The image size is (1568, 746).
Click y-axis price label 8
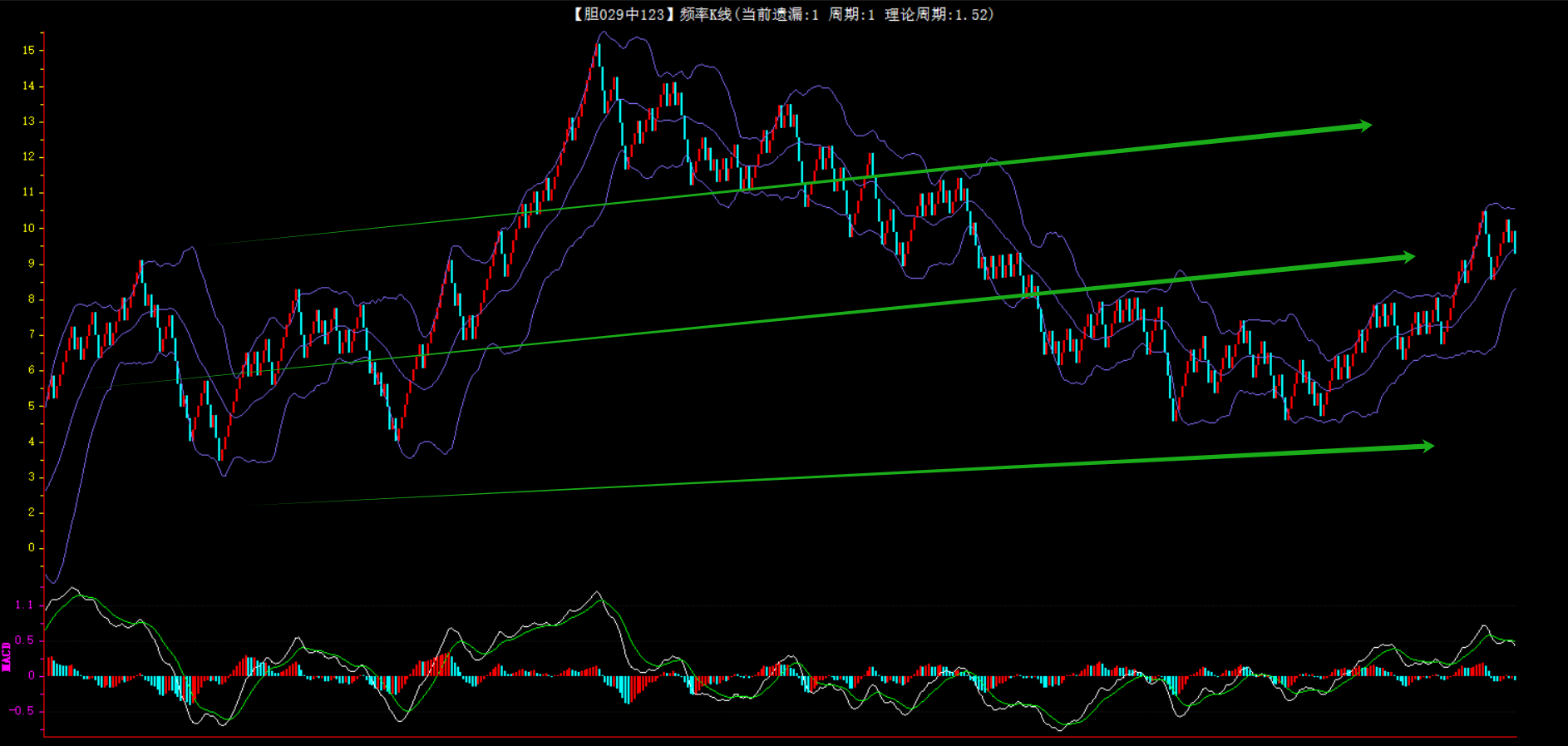pos(32,299)
